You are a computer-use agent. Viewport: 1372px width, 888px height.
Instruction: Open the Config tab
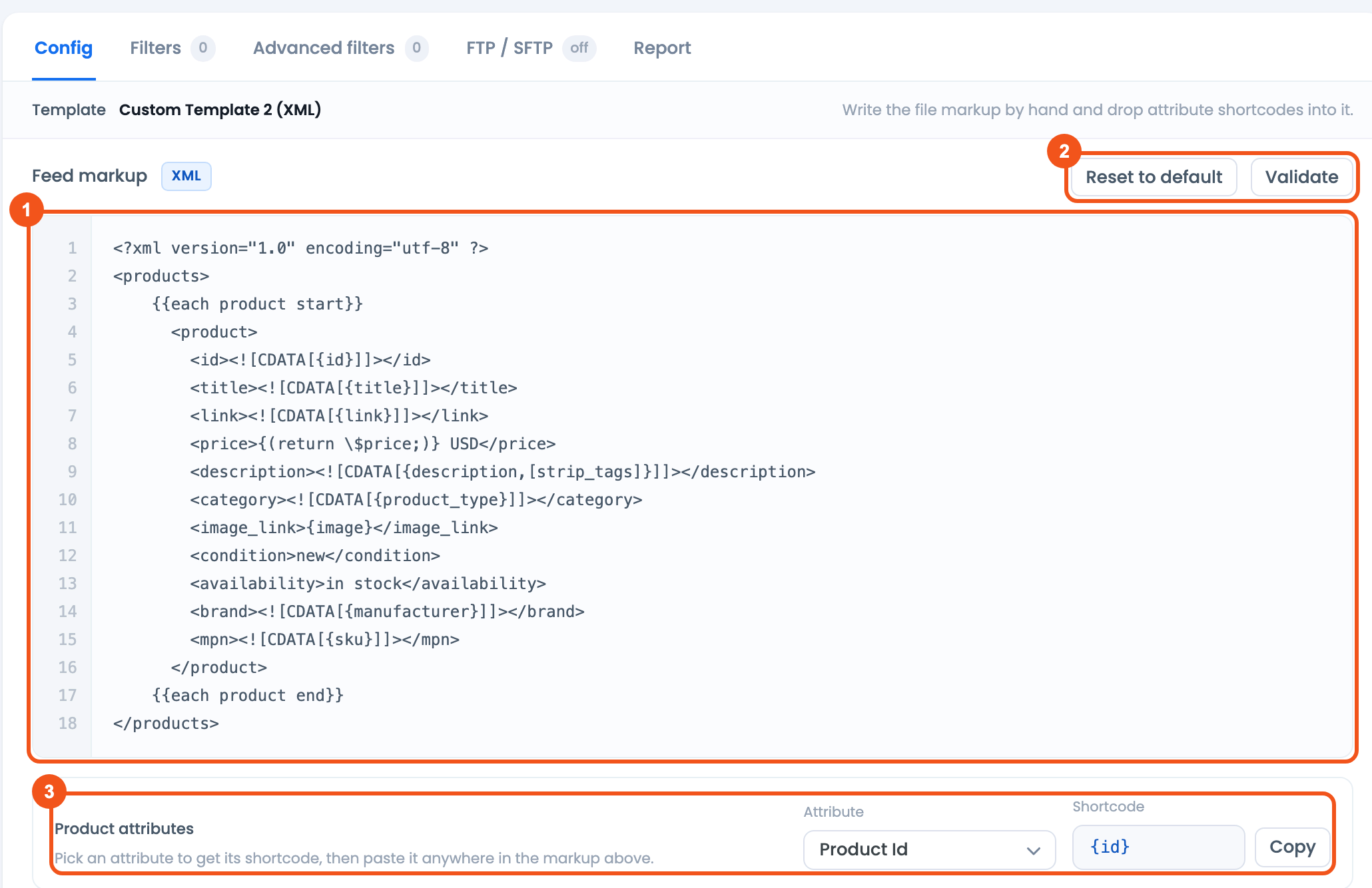[x=63, y=48]
